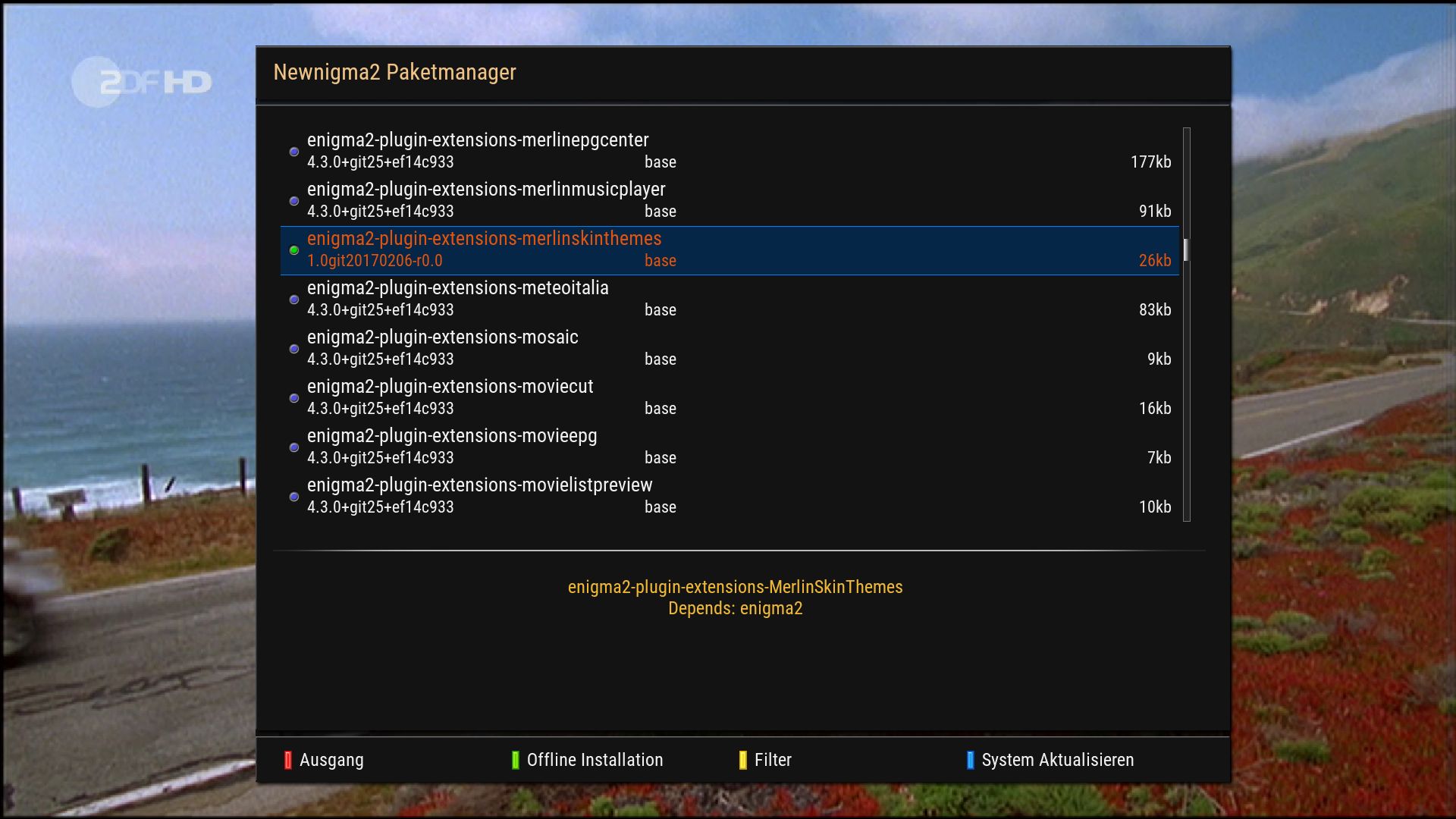Screen dimensions: 1456x819
Task: Click the 'base' label in mosaic row
Action: (x=661, y=359)
